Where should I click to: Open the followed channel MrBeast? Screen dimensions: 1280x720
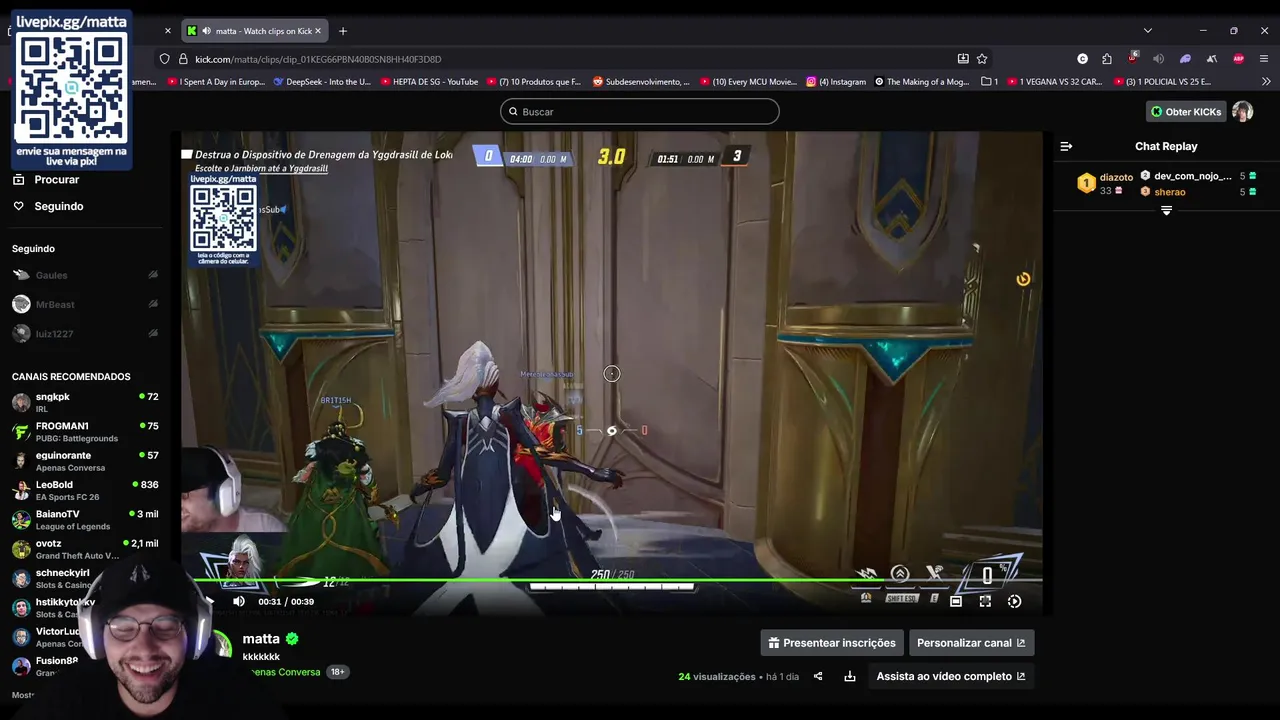coord(84,304)
